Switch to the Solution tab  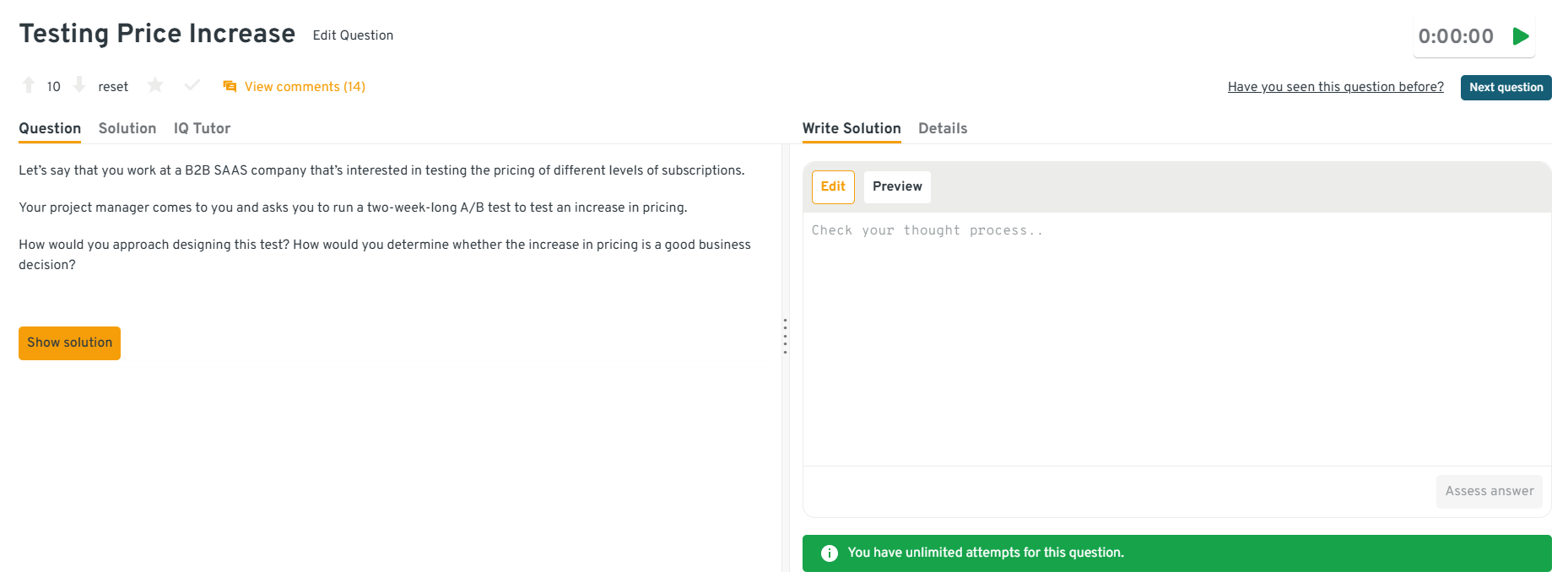tap(127, 128)
